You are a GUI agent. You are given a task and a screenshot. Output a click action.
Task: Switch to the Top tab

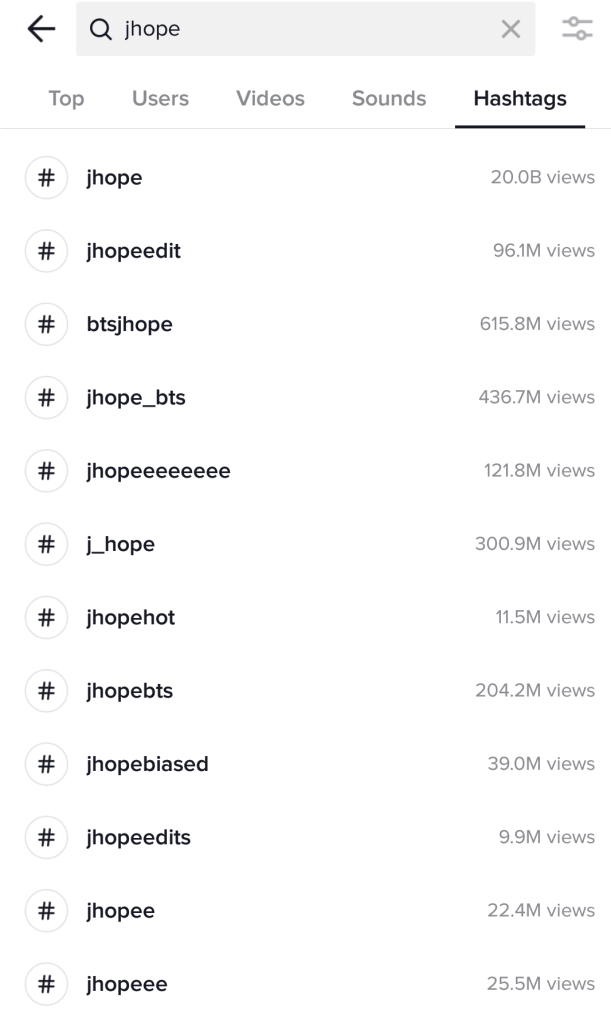pyautogui.click(x=66, y=99)
